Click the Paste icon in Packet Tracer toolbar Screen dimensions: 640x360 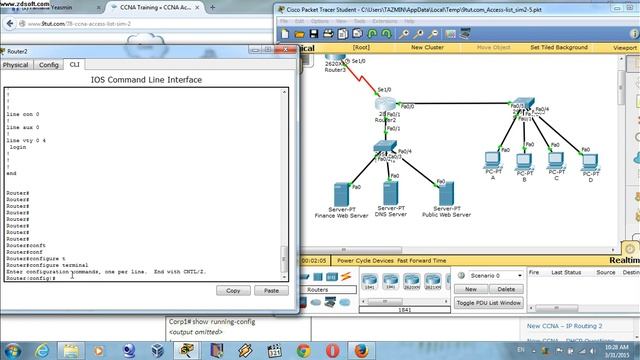pos(357,34)
